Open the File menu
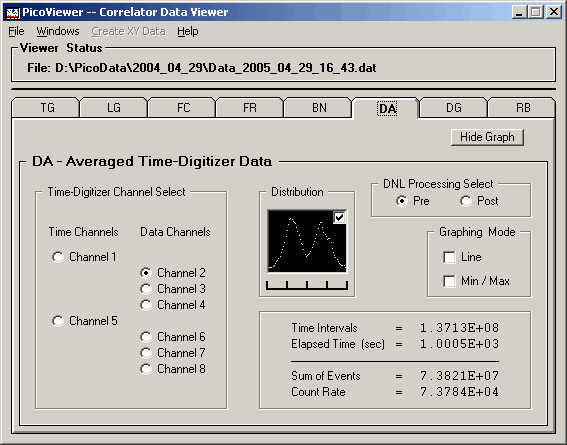This screenshot has width=567, height=445. [16, 31]
